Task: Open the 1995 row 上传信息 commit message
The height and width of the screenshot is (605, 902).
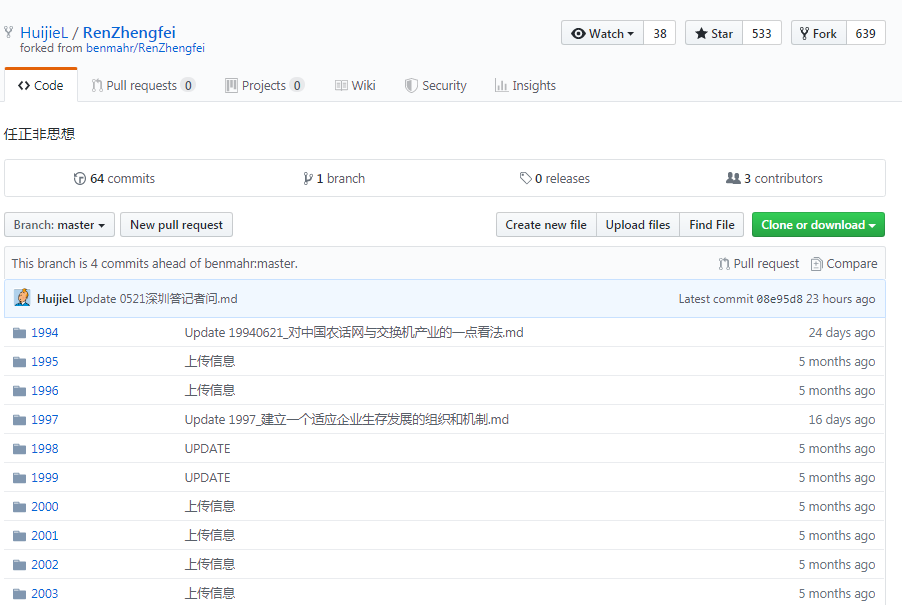Action: pos(209,361)
